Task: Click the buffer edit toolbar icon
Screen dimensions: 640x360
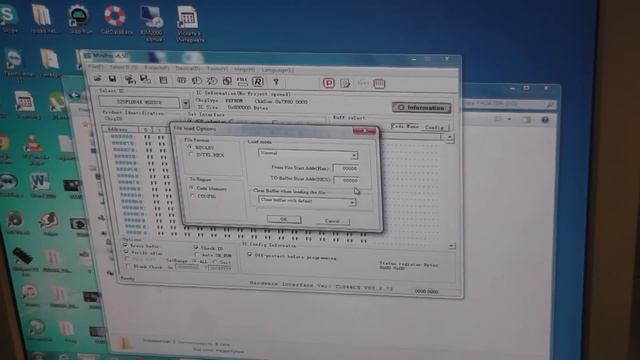Action: (x=163, y=80)
